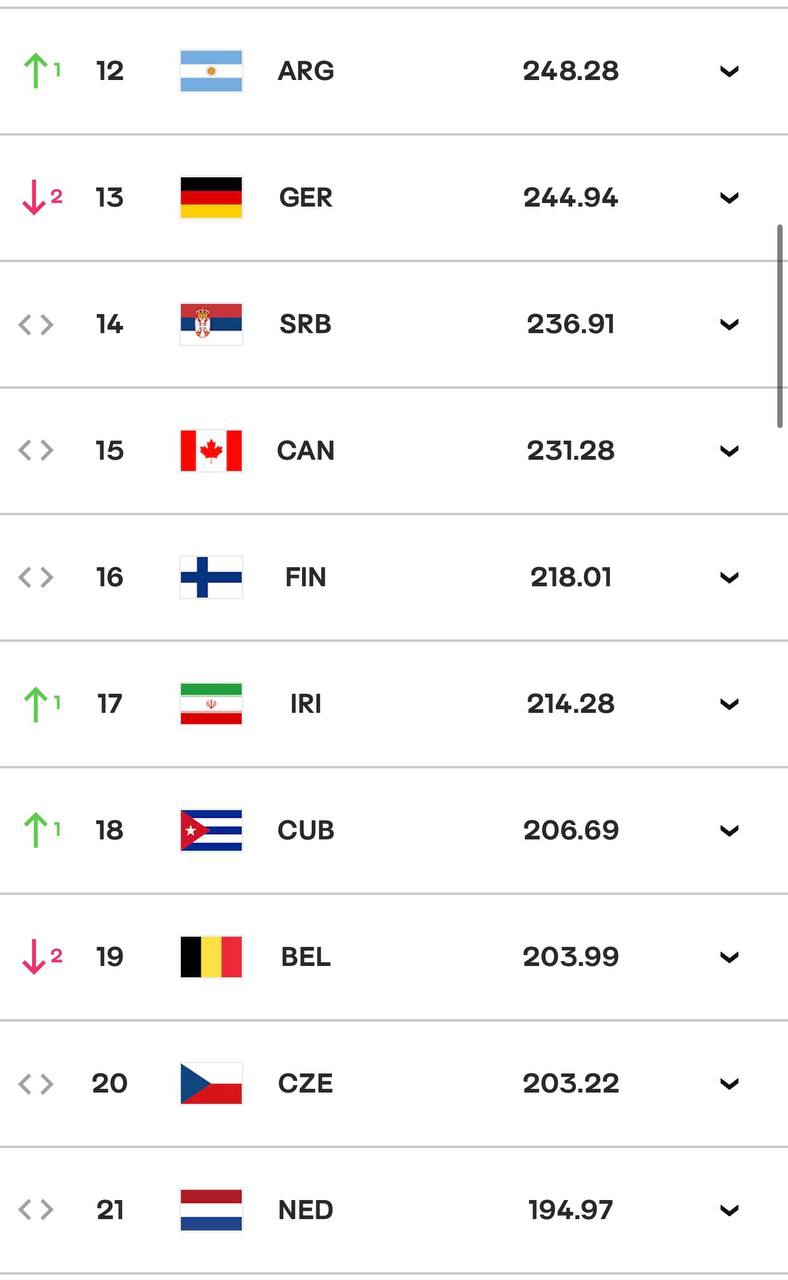Expand the SRB row details chevron
788x1280 pixels.
click(x=730, y=324)
